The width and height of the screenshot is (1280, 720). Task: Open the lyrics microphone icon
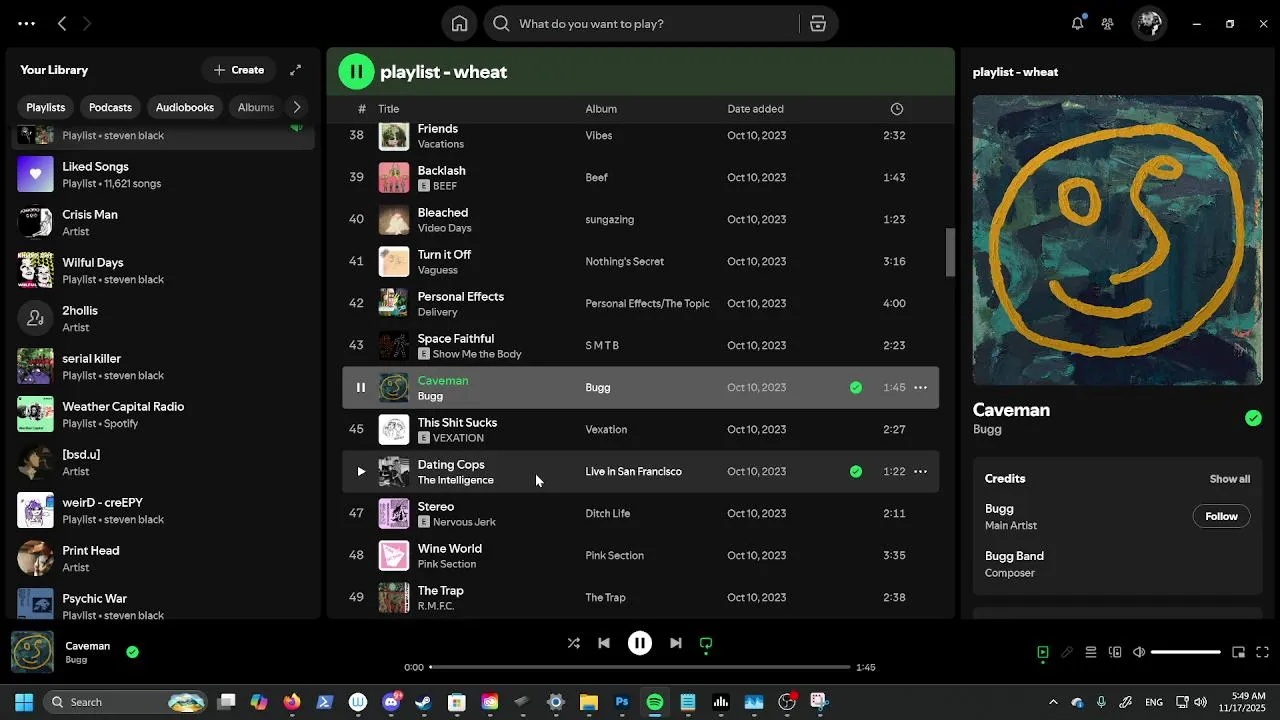tap(1067, 653)
